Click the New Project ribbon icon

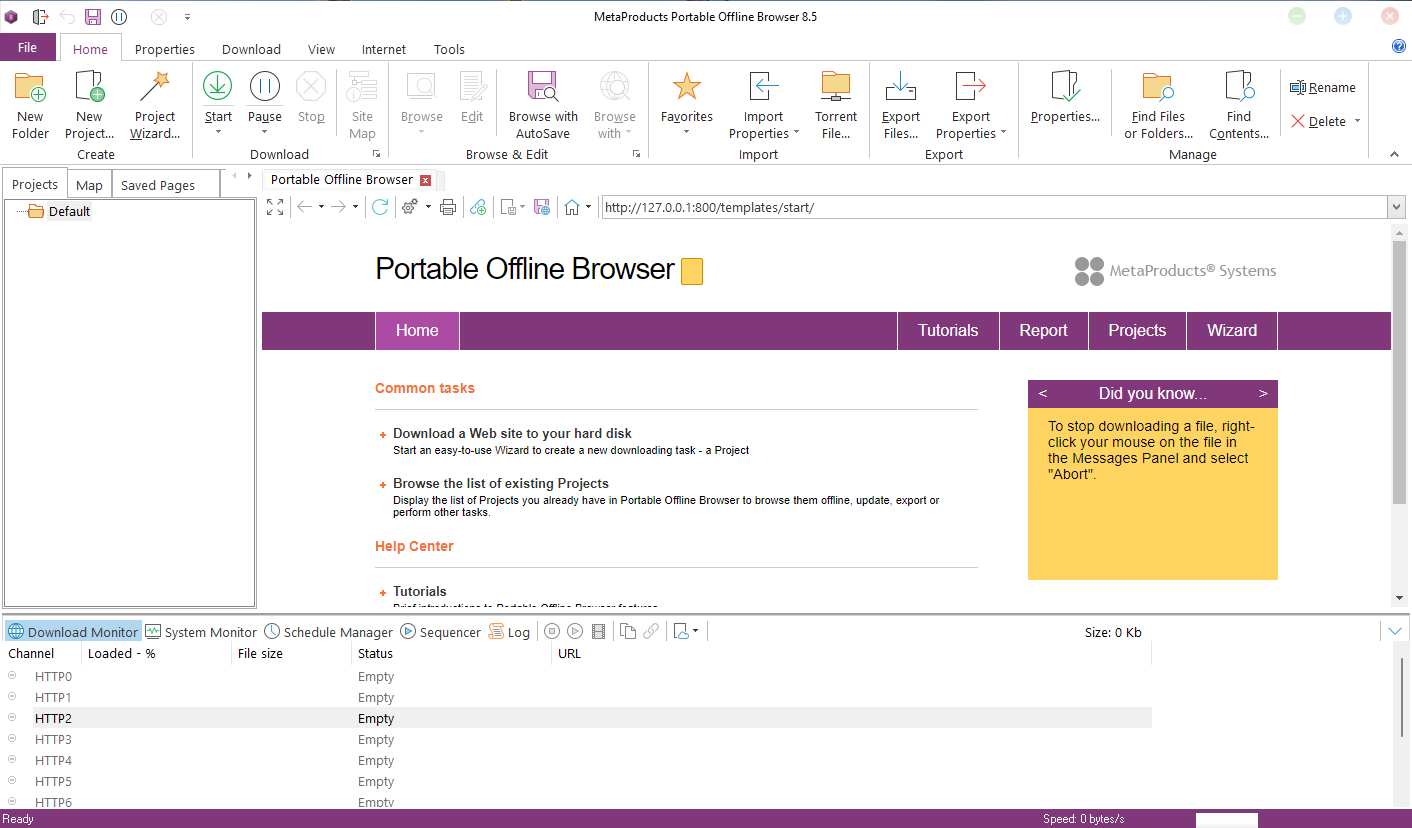[x=89, y=105]
